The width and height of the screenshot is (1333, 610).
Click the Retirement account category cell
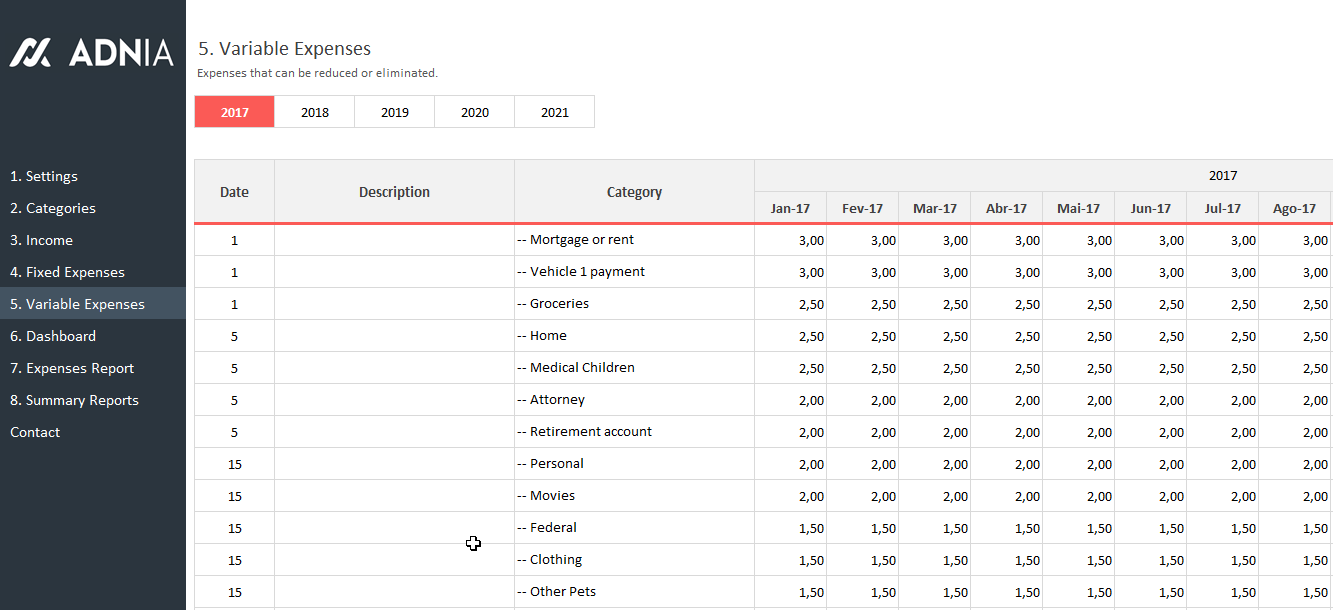[x=634, y=432]
